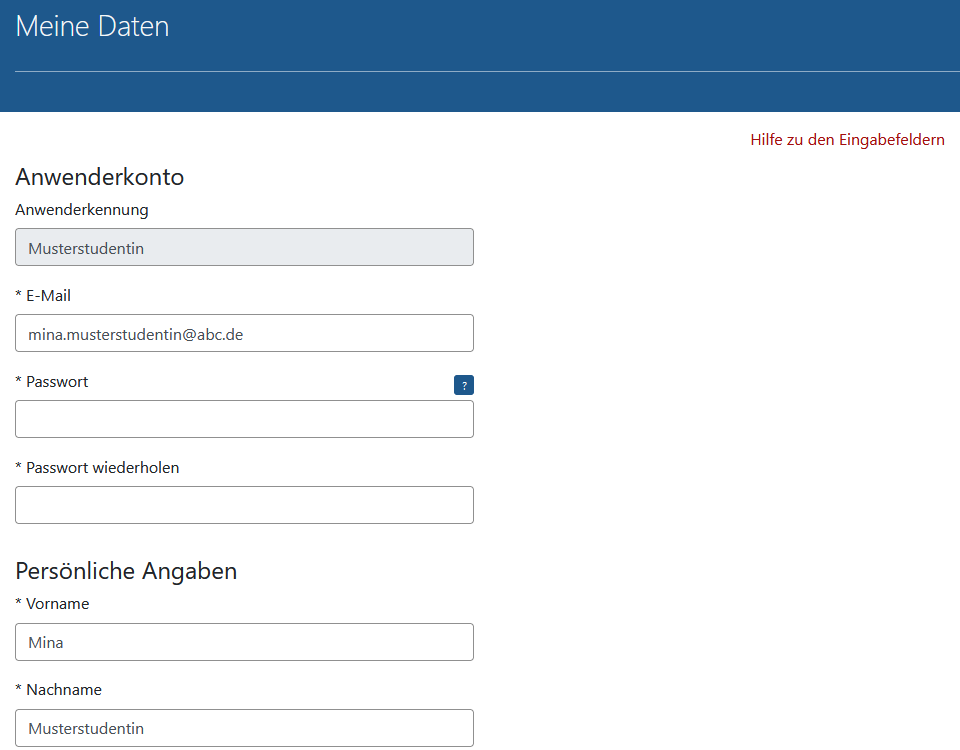Click into the empty Passwort field
This screenshot has height=750, width=960.
tap(244, 419)
